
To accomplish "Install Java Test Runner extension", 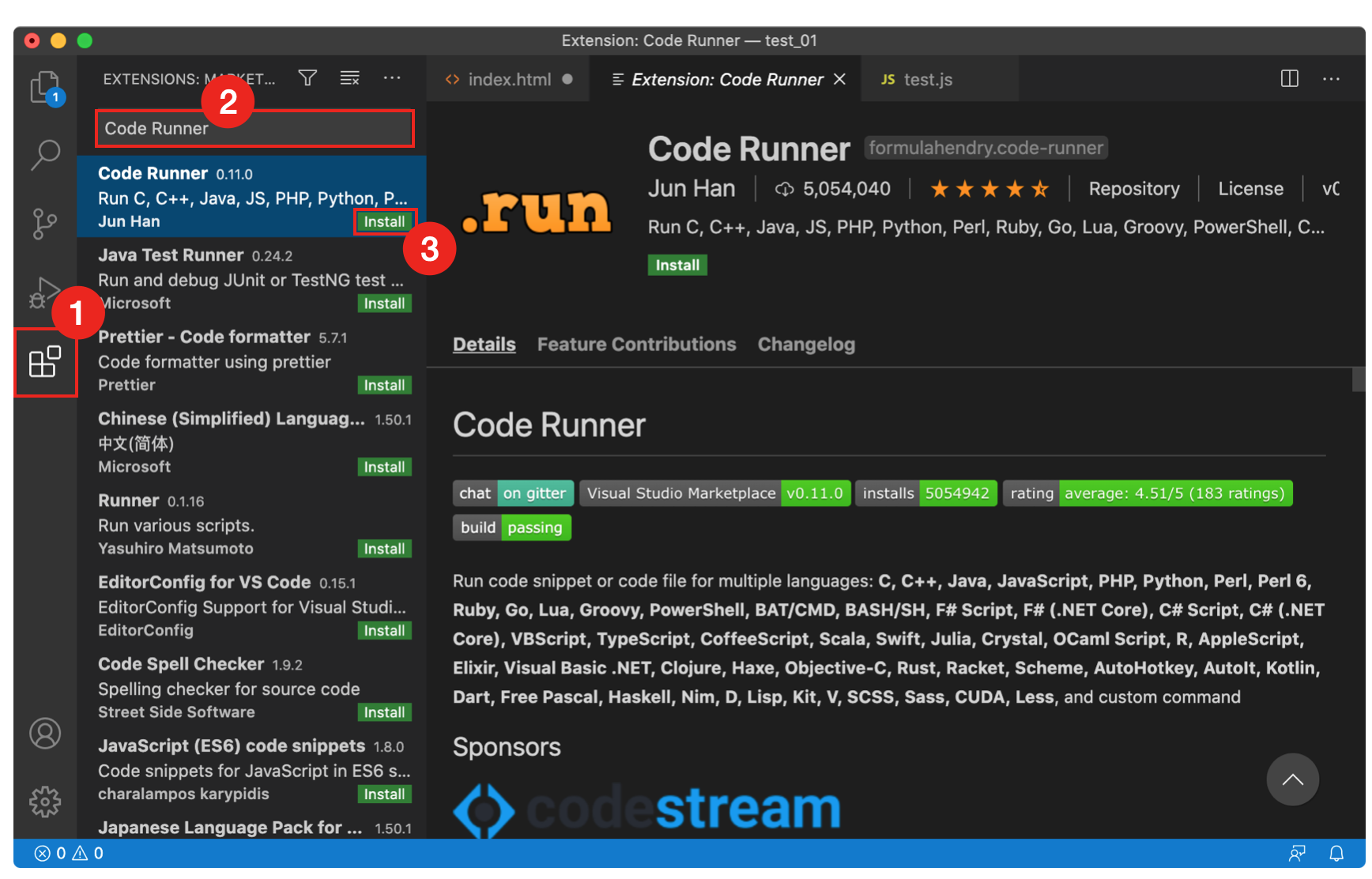I will [384, 304].
